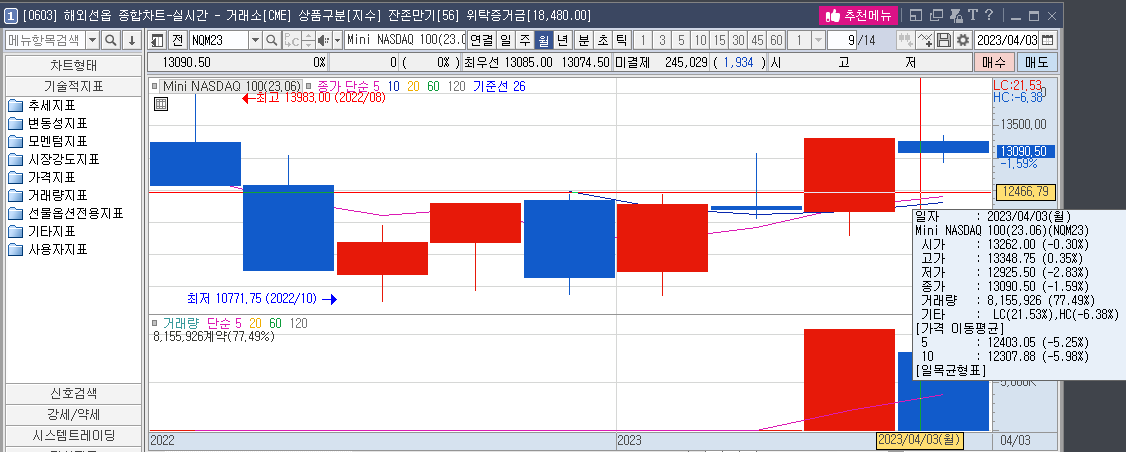Click the add candlestick chart icon
This screenshot has width=1126, height=452.
906,40
